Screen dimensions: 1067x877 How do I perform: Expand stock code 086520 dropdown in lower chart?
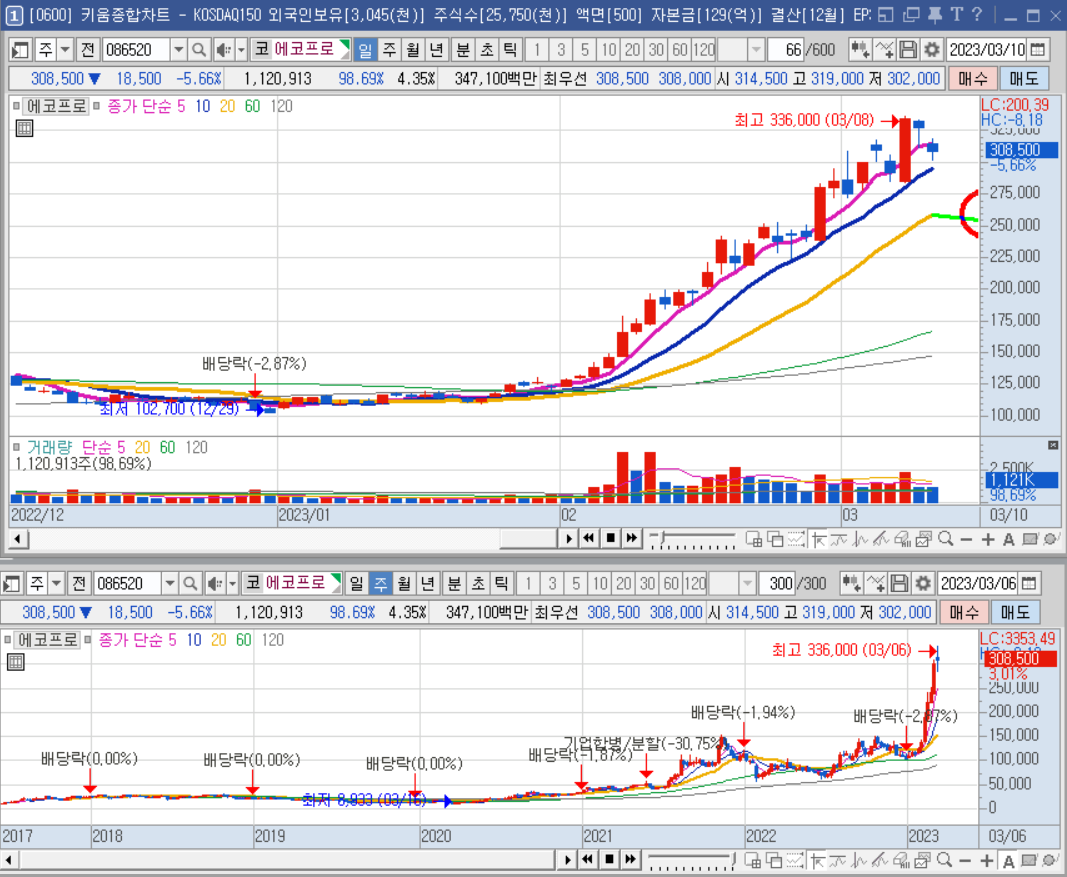pos(169,583)
